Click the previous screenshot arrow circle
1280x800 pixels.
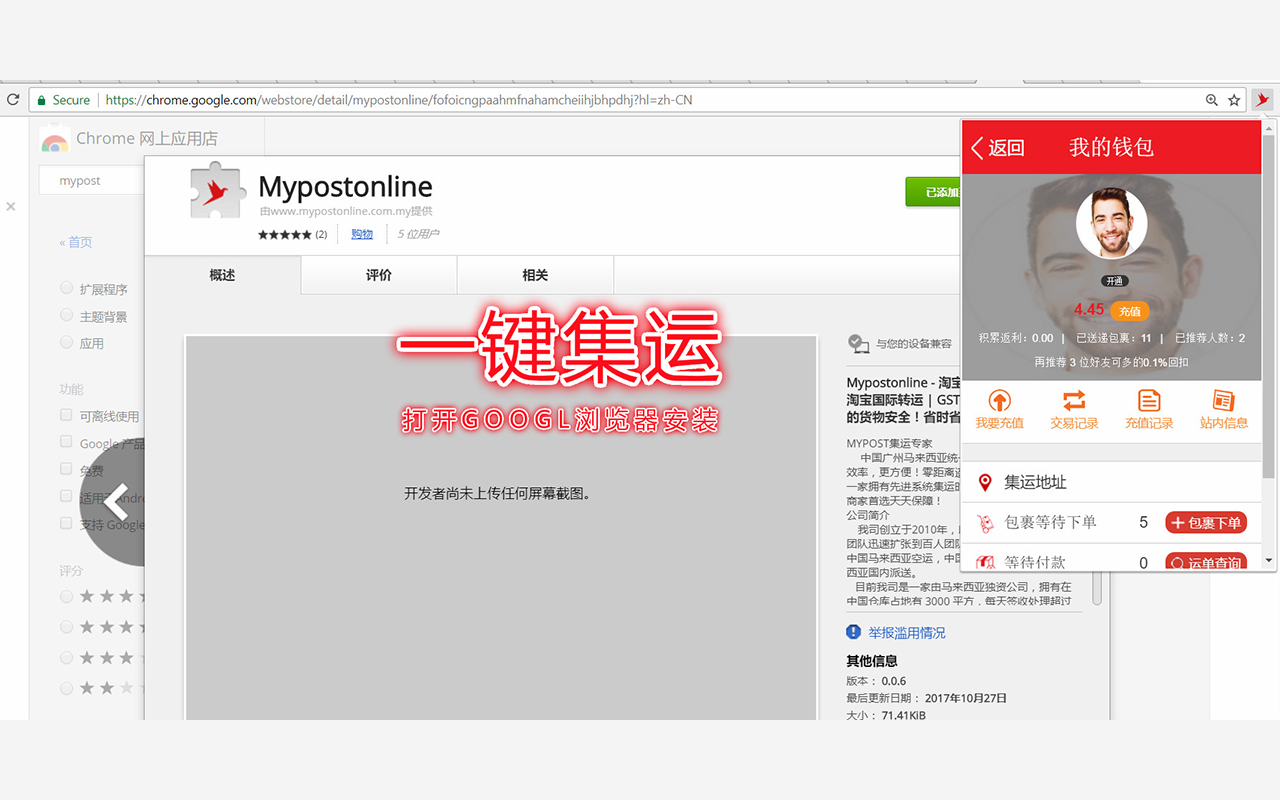click(112, 502)
